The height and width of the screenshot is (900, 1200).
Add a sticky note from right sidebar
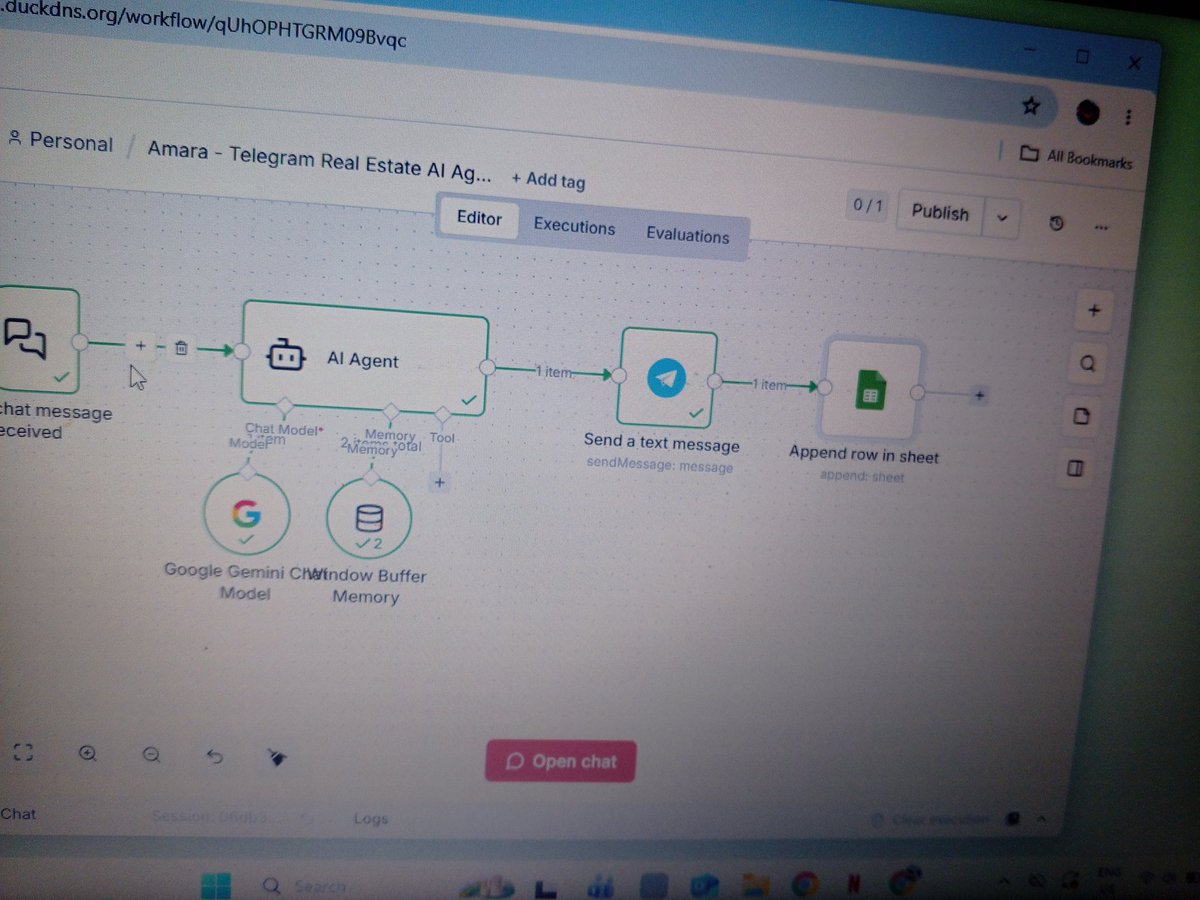coord(1081,416)
